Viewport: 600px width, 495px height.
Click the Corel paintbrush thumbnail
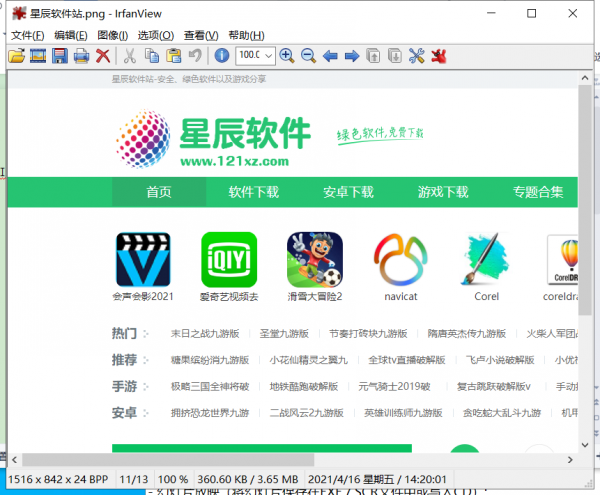[486, 259]
